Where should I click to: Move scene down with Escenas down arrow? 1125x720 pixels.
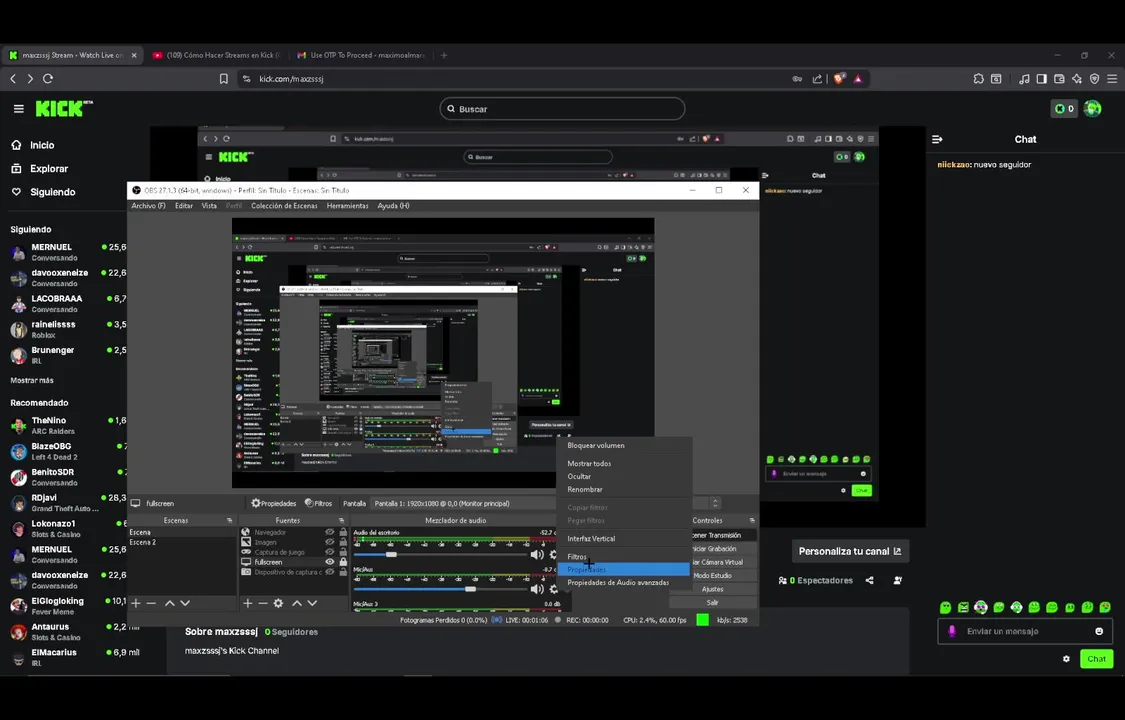(x=185, y=603)
